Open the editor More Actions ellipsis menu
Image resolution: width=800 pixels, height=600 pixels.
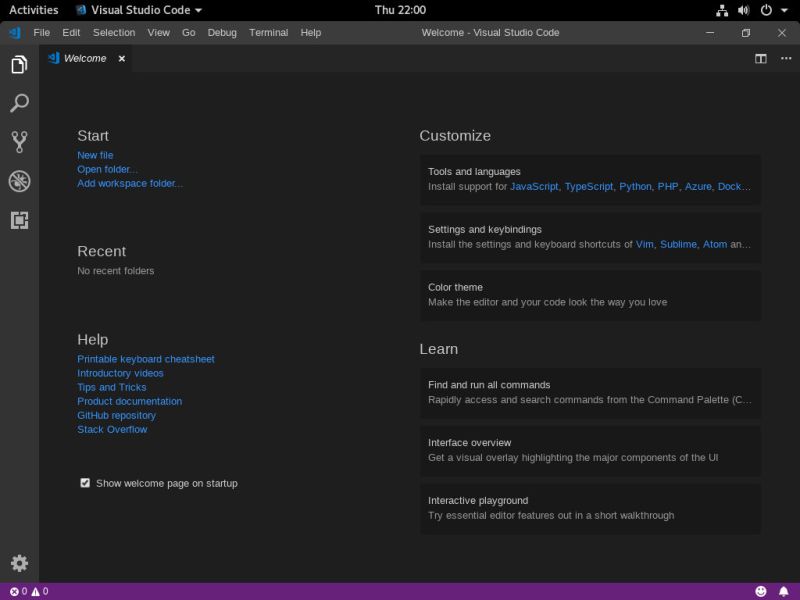(786, 58)
